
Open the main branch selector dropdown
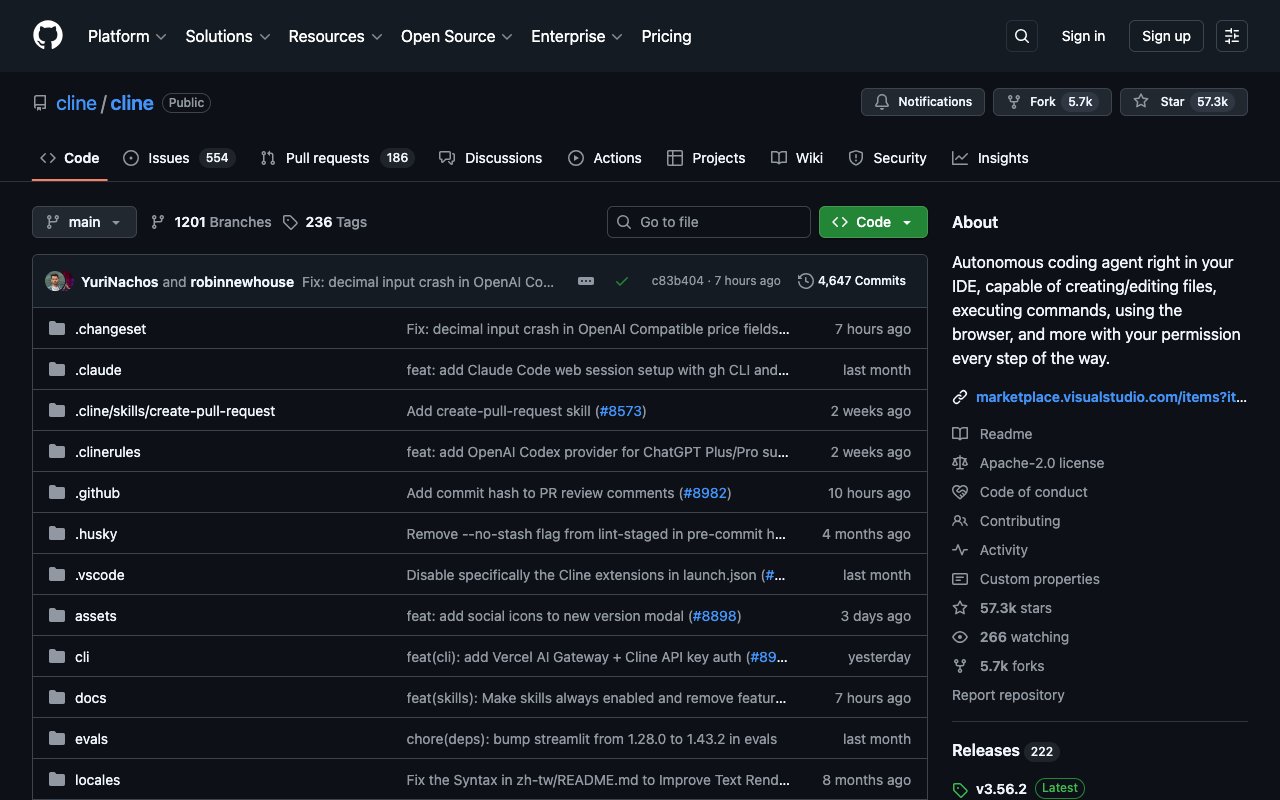coord(84,221)
